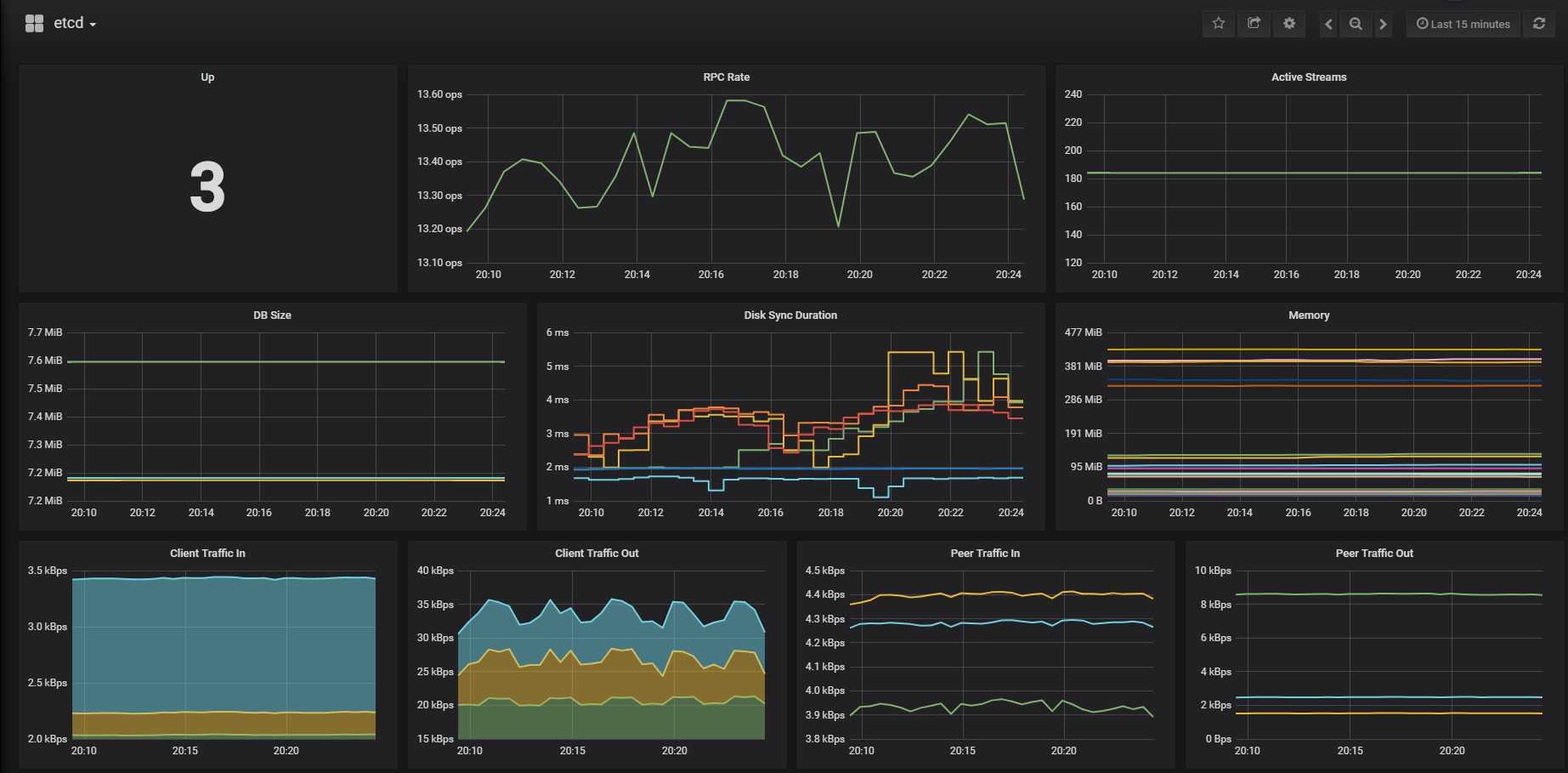1568x773 pixels.
Task: Open the Last 15 minutes time picker
Action: (1463, 24)
